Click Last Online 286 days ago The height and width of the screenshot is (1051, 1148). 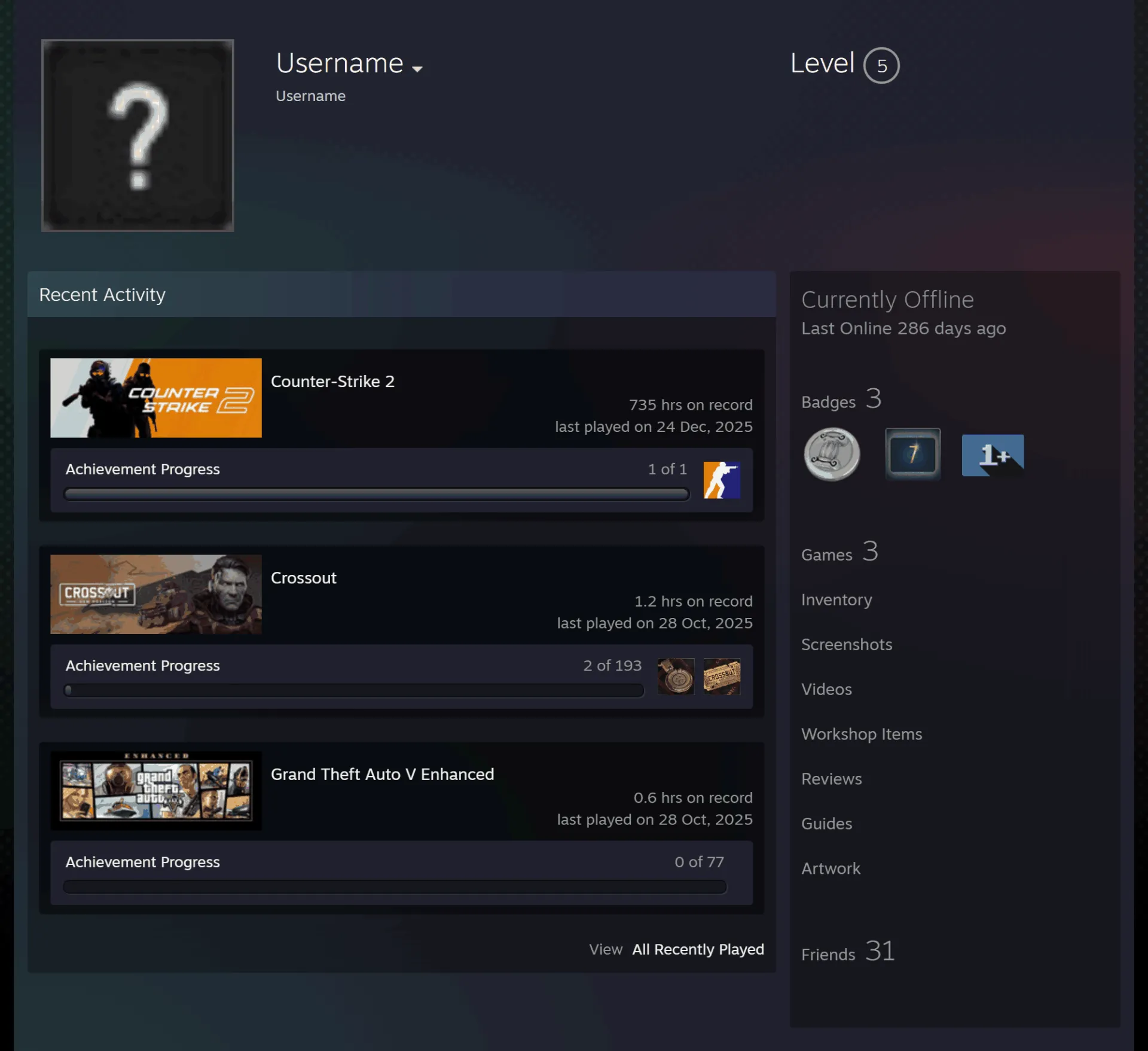(x=903, y=328)
